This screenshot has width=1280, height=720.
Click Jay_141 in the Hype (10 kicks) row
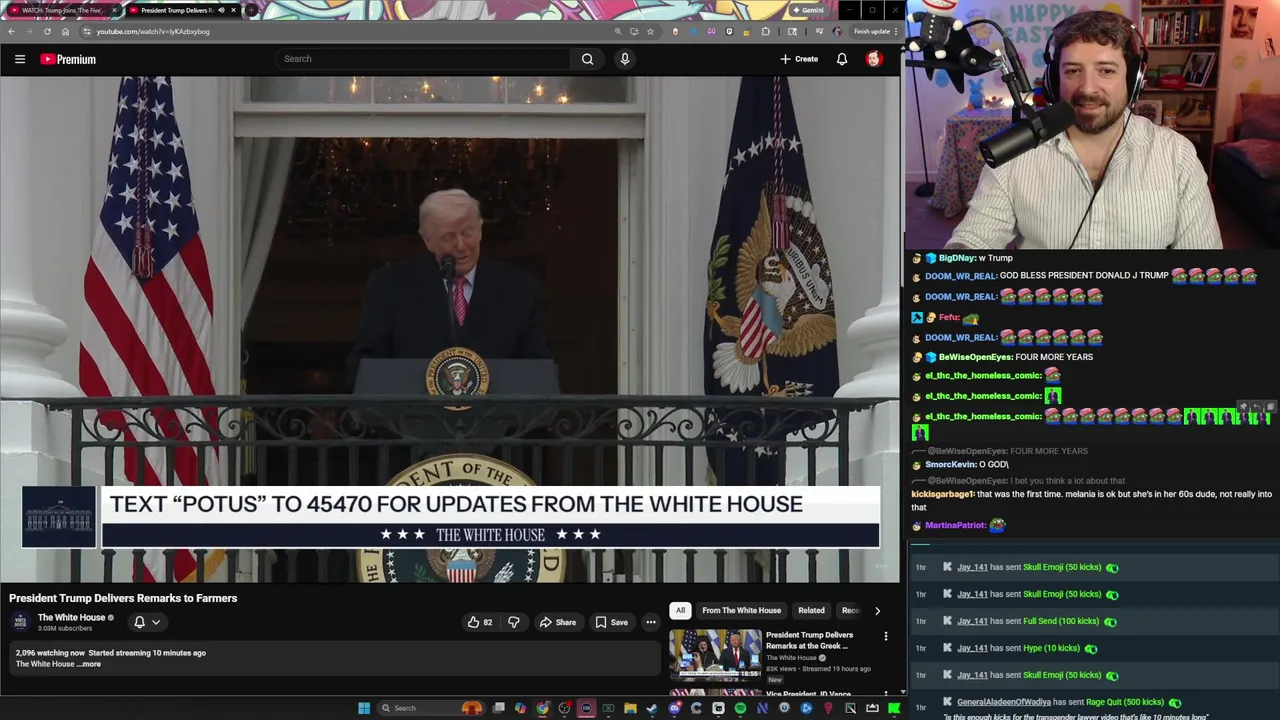[972, 648]
